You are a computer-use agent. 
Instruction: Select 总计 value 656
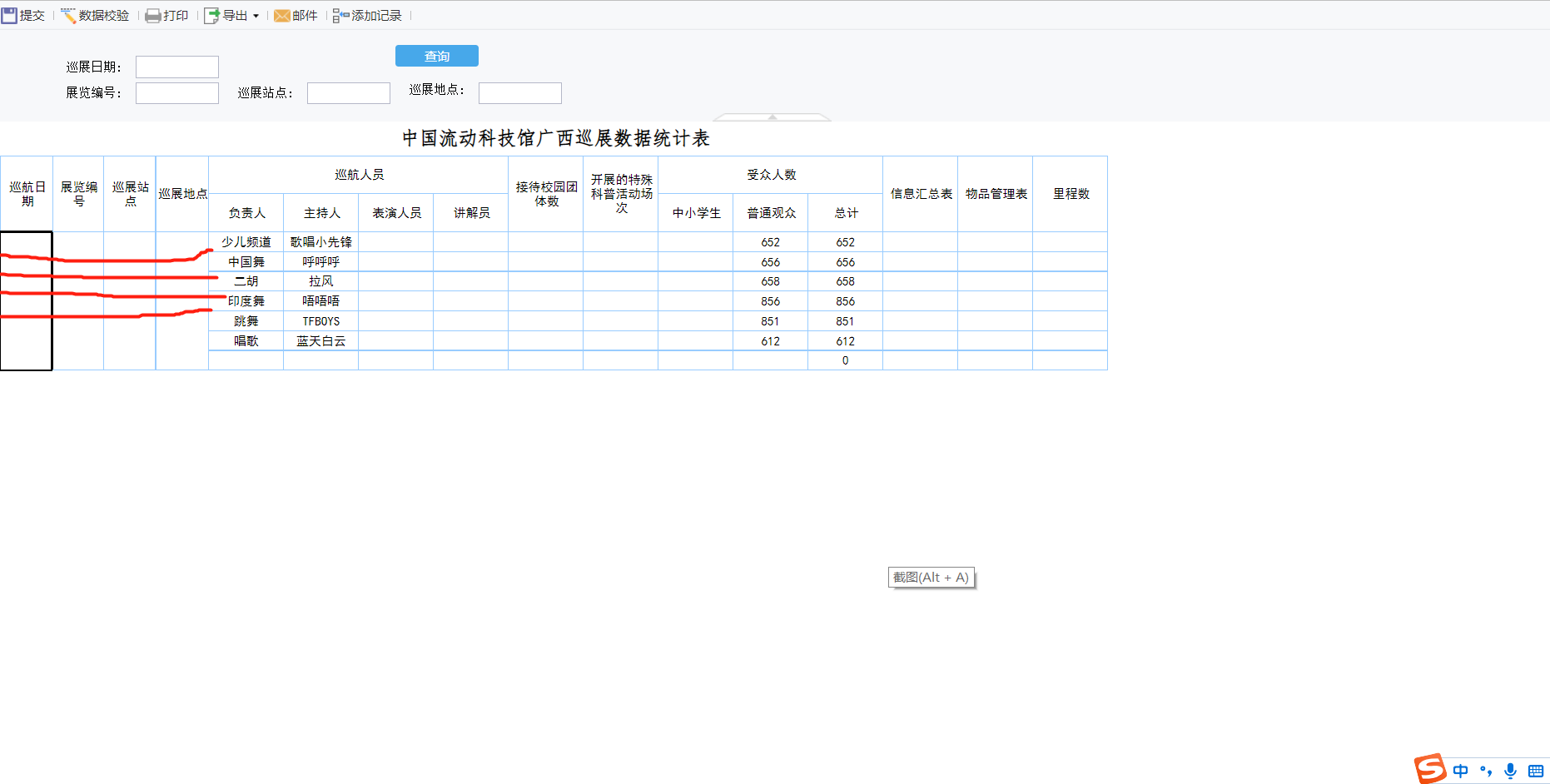[846, 262]
